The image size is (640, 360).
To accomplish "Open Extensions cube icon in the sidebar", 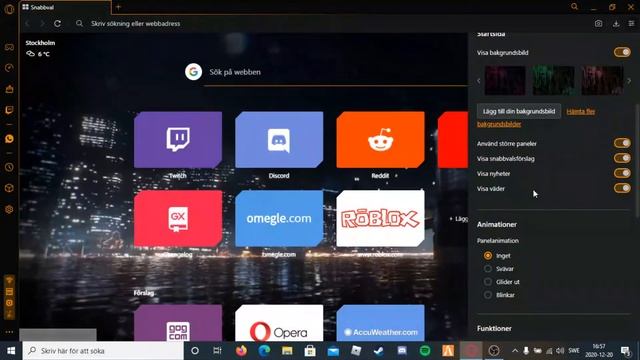I will [x=9, y=188].
